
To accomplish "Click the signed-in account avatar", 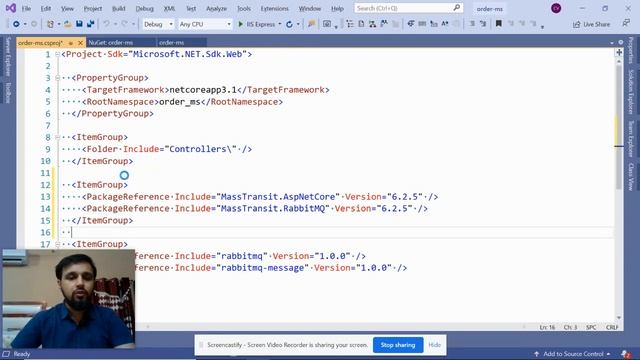I will pos(556,8).
